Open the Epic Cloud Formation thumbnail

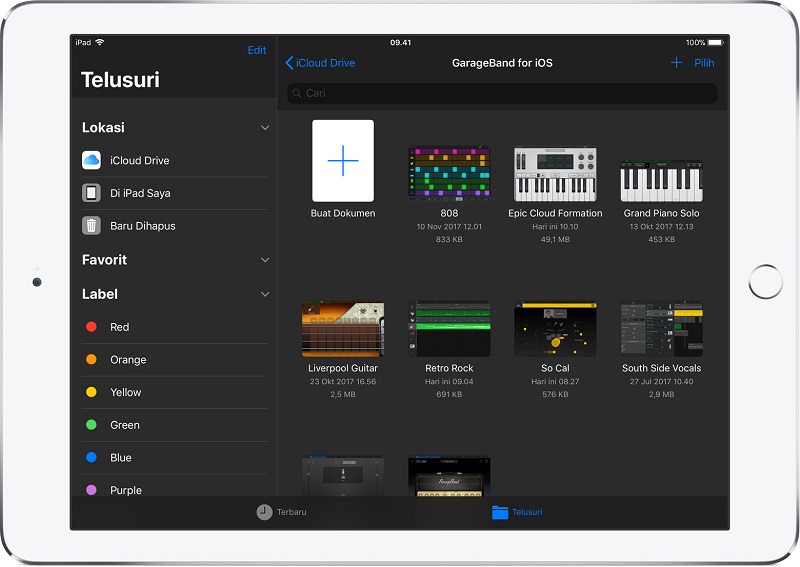coord(555,174)
